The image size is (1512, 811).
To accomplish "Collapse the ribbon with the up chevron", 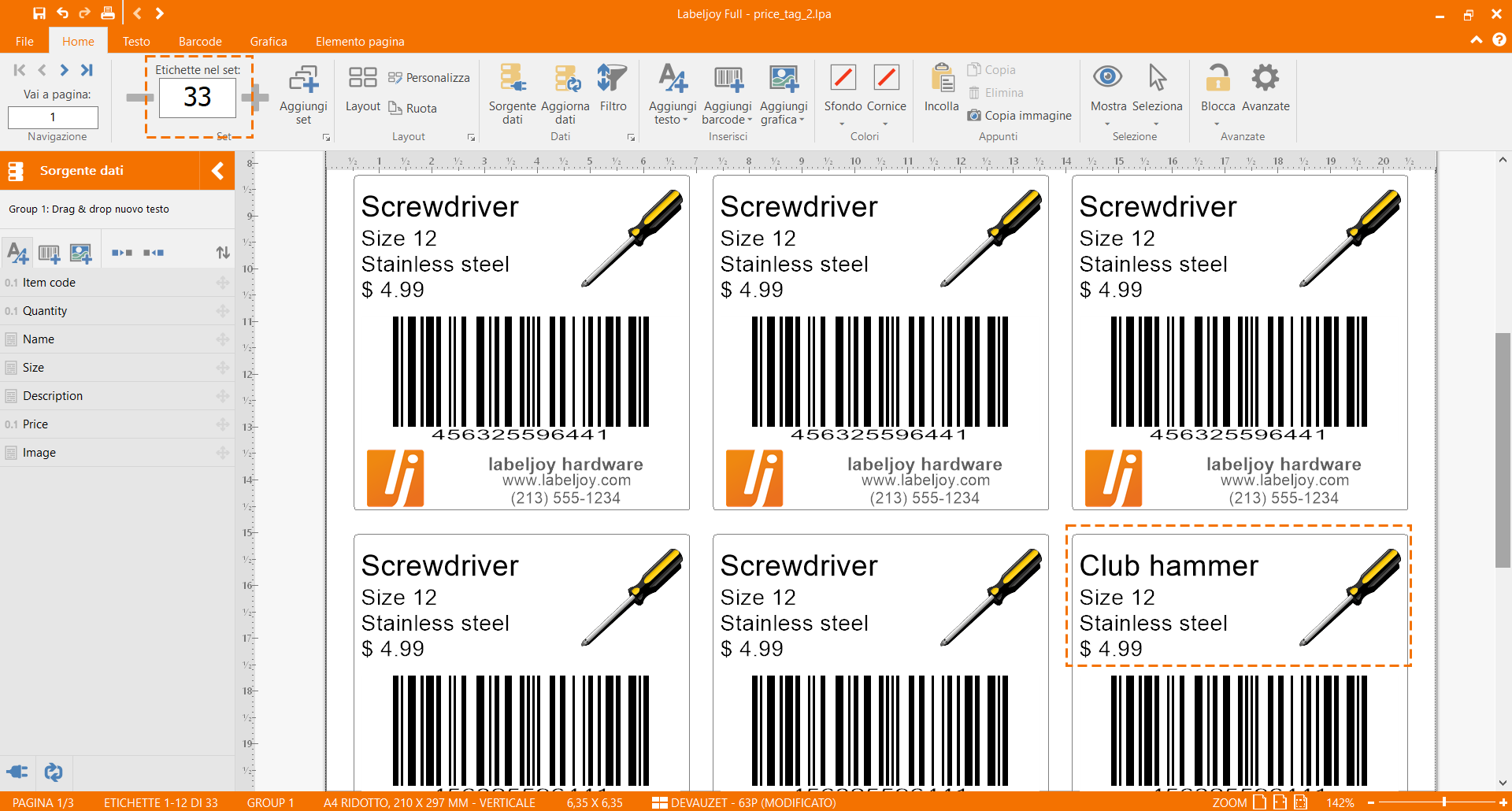I will click(1477, 40).
